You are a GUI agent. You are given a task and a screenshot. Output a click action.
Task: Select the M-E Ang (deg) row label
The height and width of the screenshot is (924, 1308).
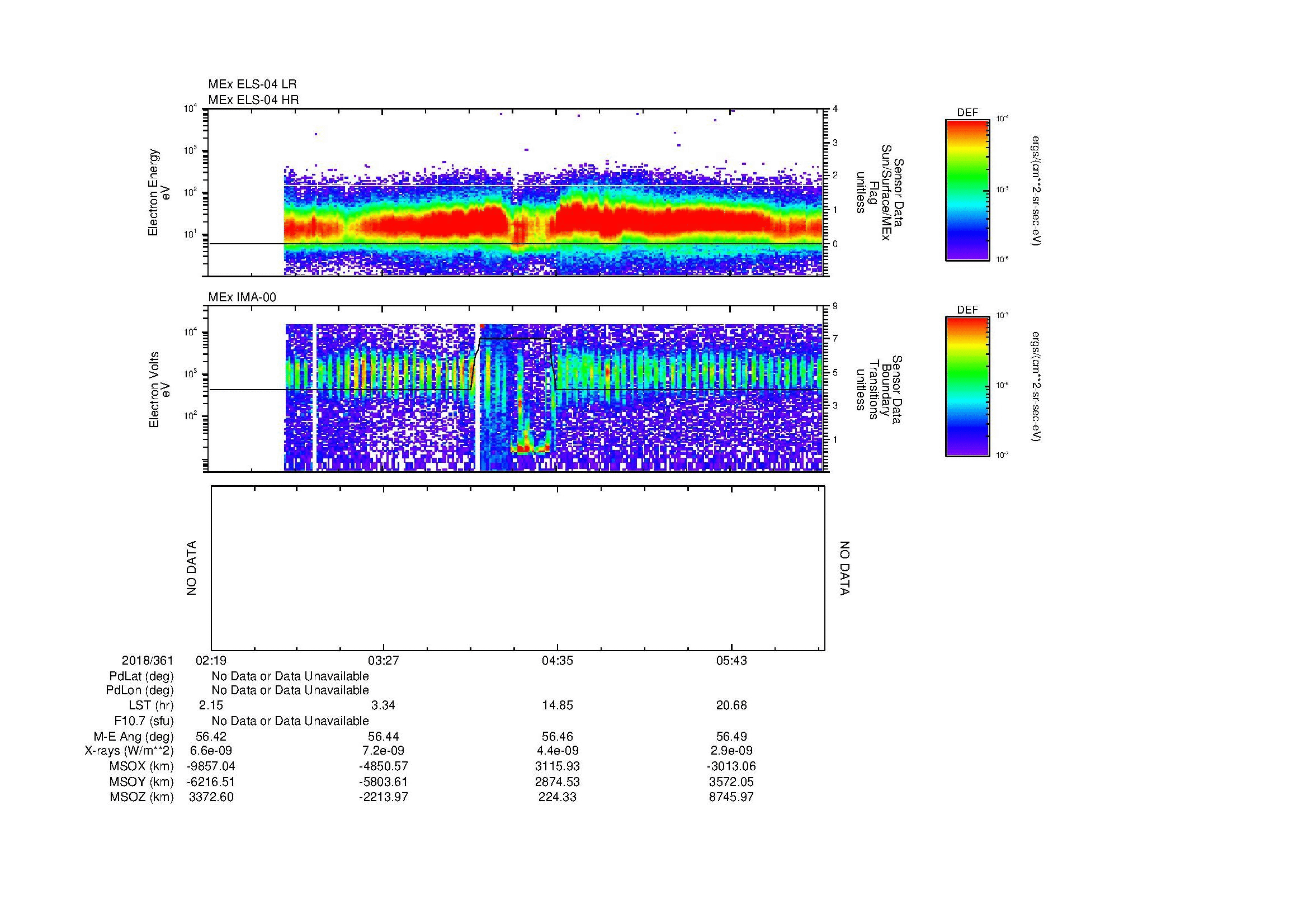(x=134, y=737)
